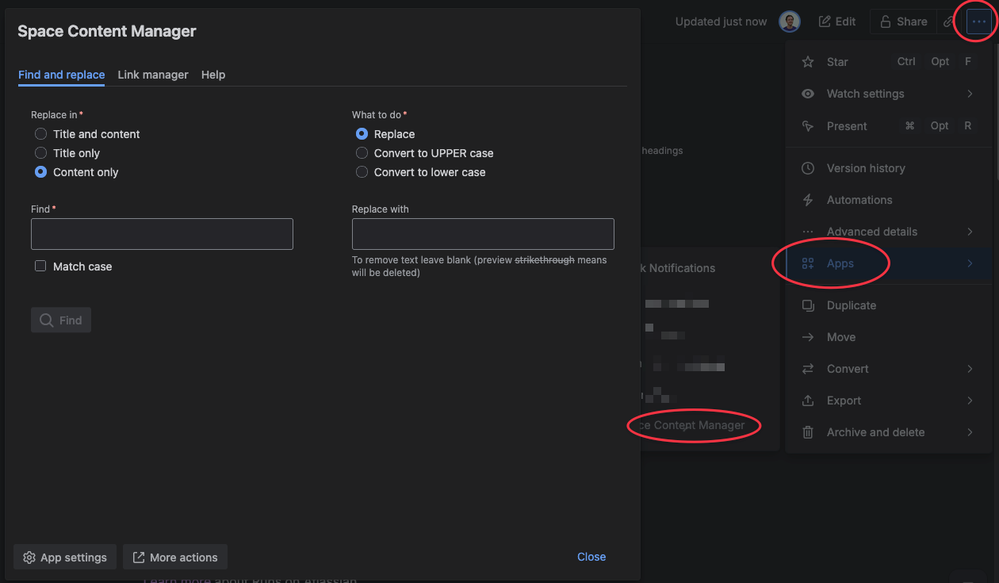
Task: Choose Move from the menu
Action: pyautogui.click(x=841, y=337)
